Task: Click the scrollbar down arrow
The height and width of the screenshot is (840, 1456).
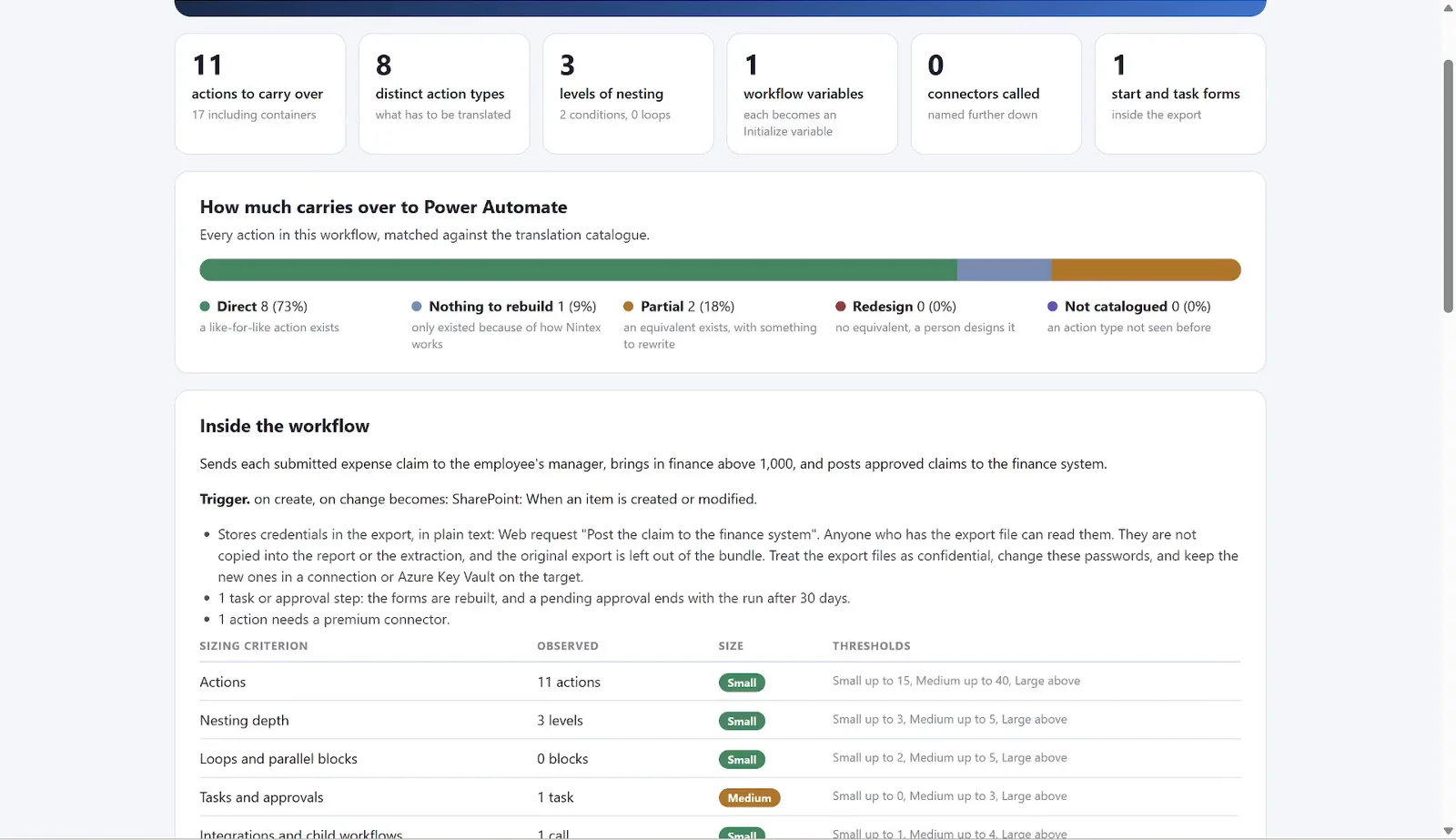Action: pos(1449,831)
